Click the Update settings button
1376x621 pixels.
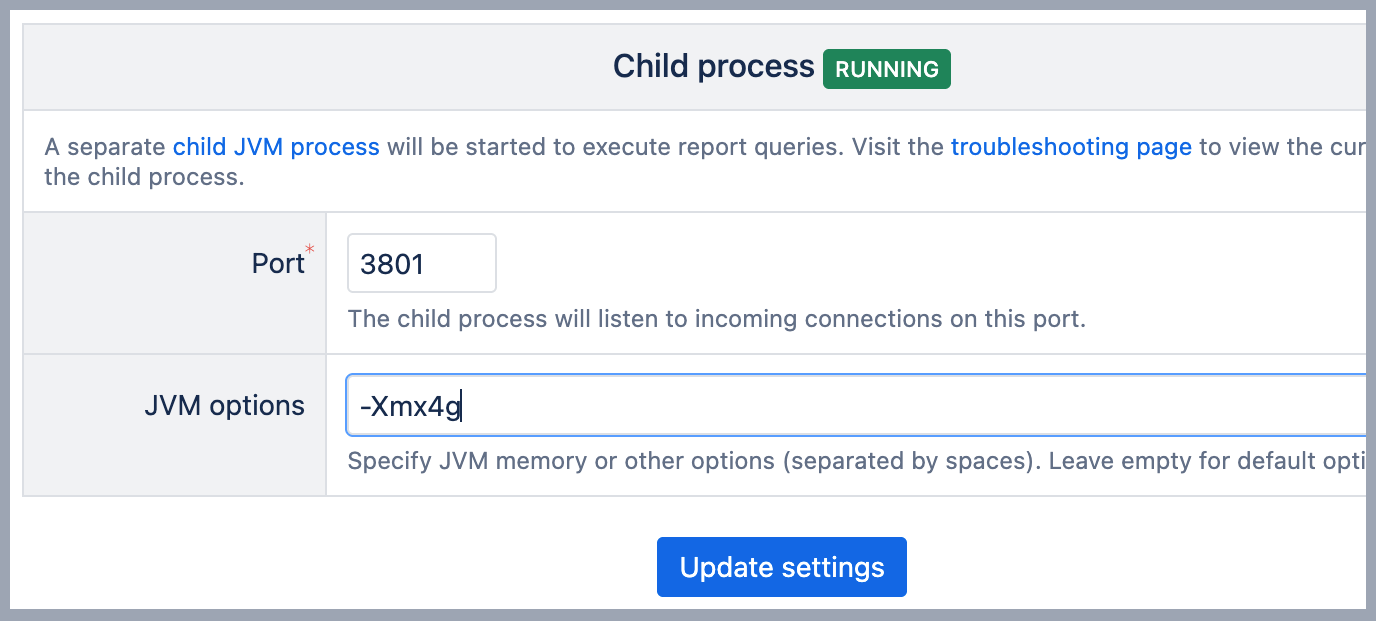(x=781, y=567)
